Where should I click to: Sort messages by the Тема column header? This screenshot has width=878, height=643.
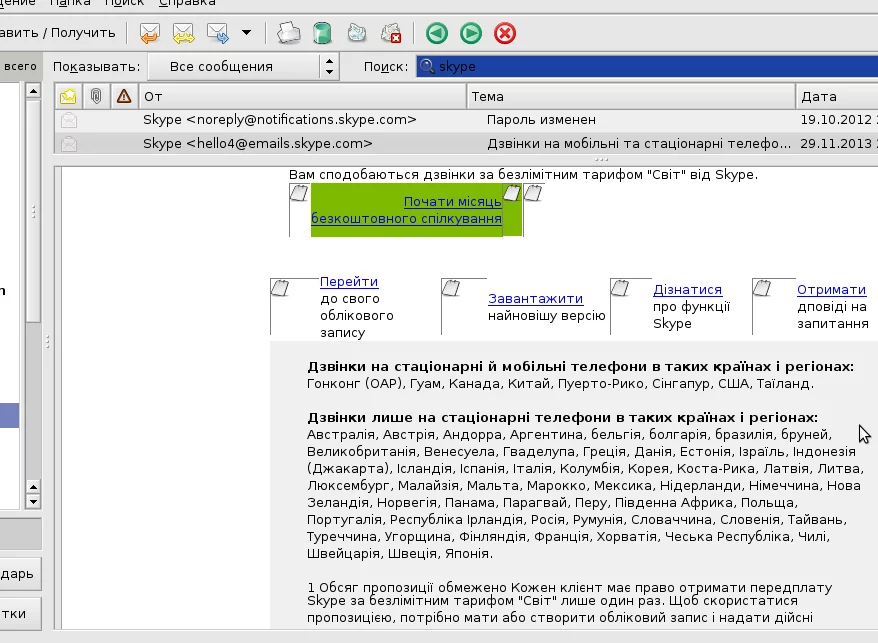coord(631,96)
